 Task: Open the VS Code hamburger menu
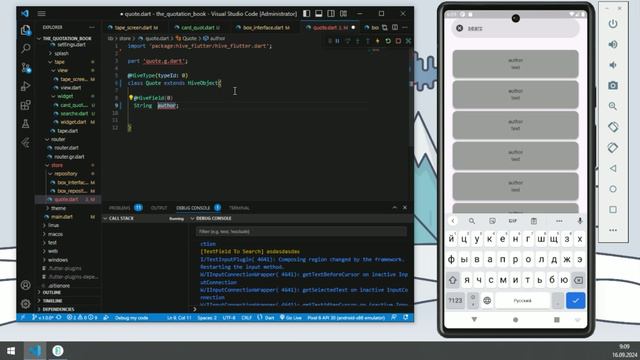(x=42, y=13)
